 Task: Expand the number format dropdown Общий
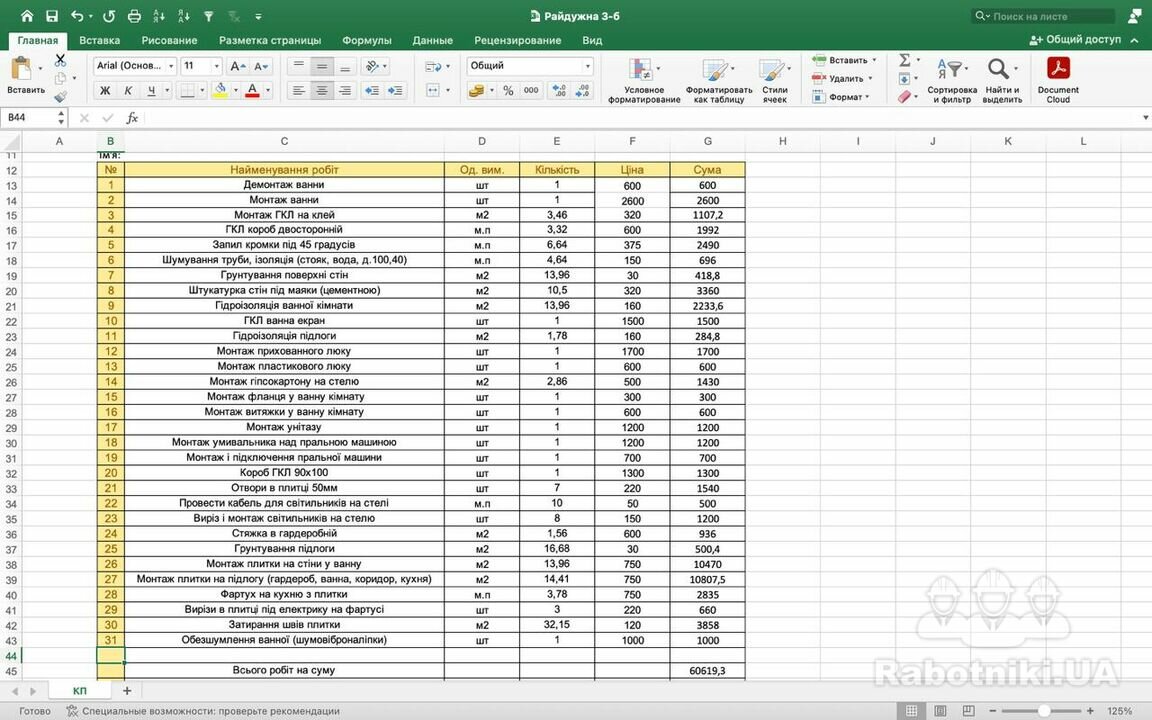point(587,66)
